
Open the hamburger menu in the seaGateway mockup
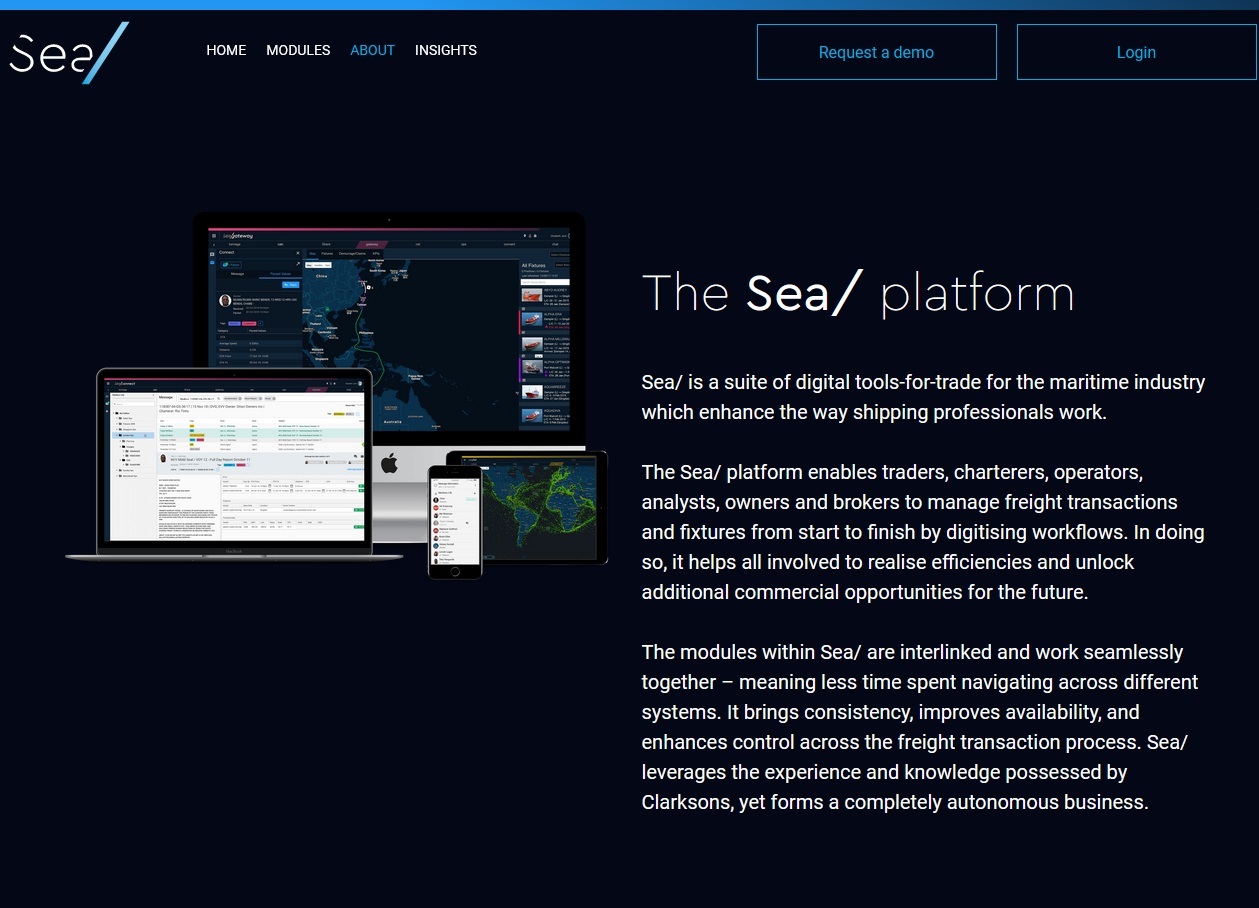click(213, 235)
